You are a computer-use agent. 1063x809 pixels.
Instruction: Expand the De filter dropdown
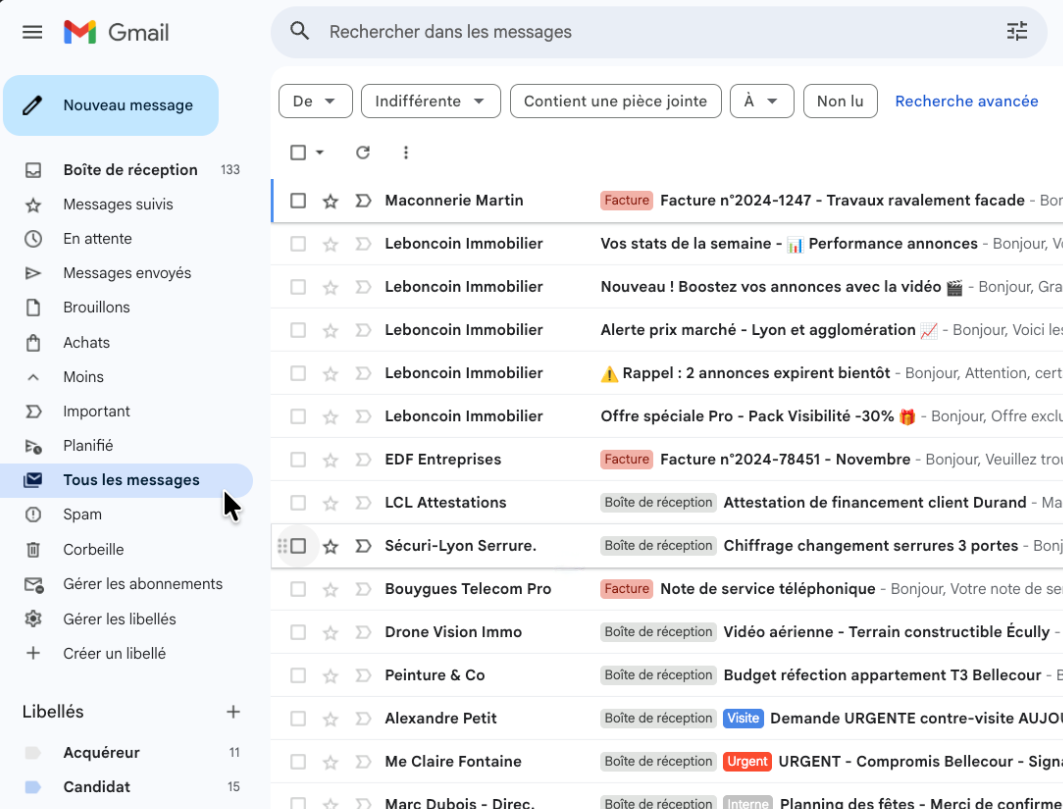[315, 101]
